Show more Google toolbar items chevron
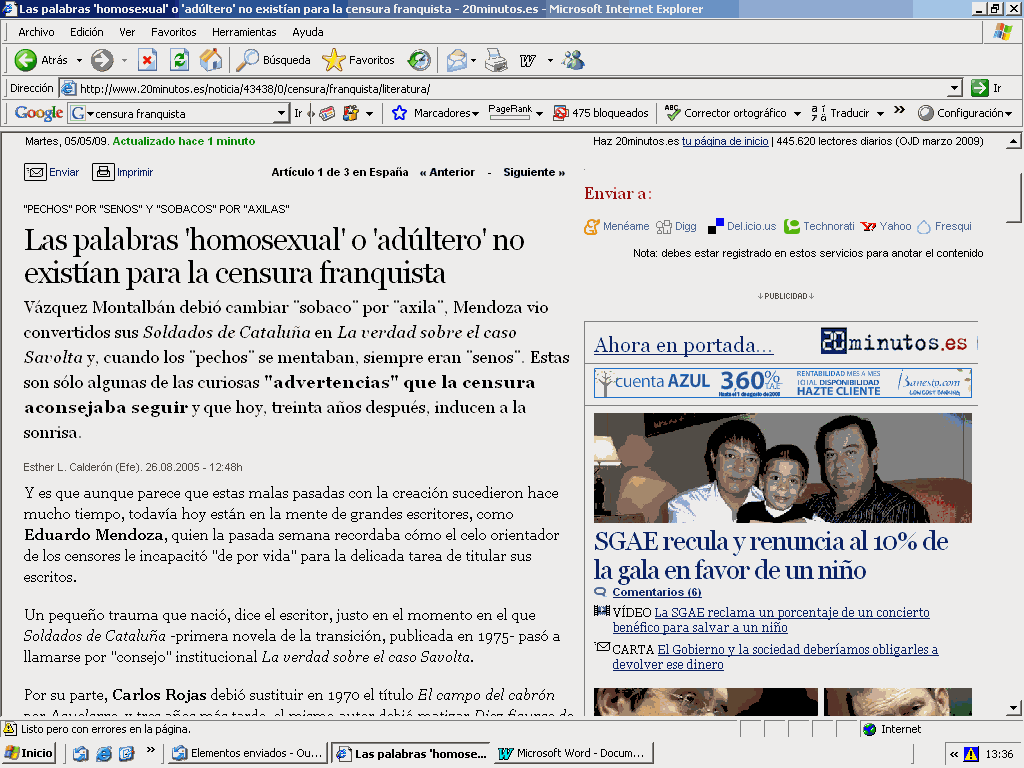 pos(899,110)
